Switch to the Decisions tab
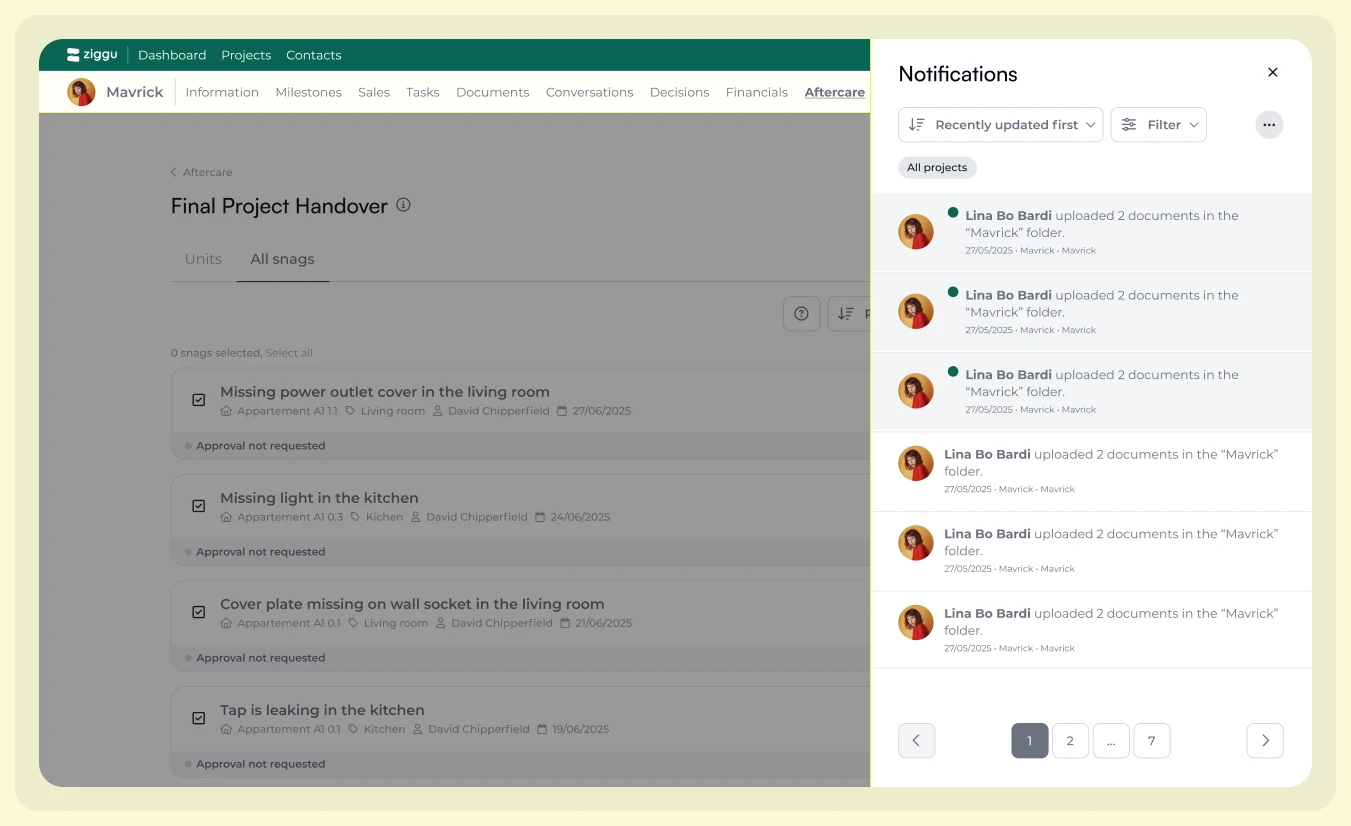 (680, 92)
